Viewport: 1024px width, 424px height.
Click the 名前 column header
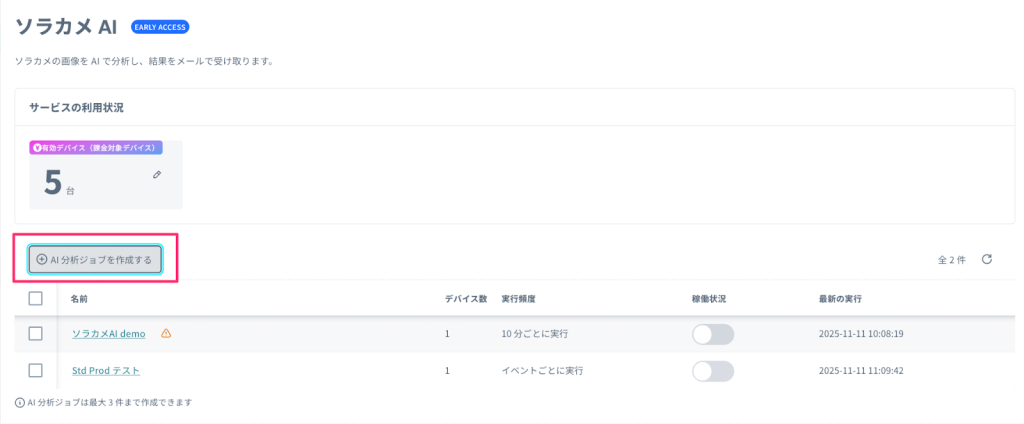[79, 299]
